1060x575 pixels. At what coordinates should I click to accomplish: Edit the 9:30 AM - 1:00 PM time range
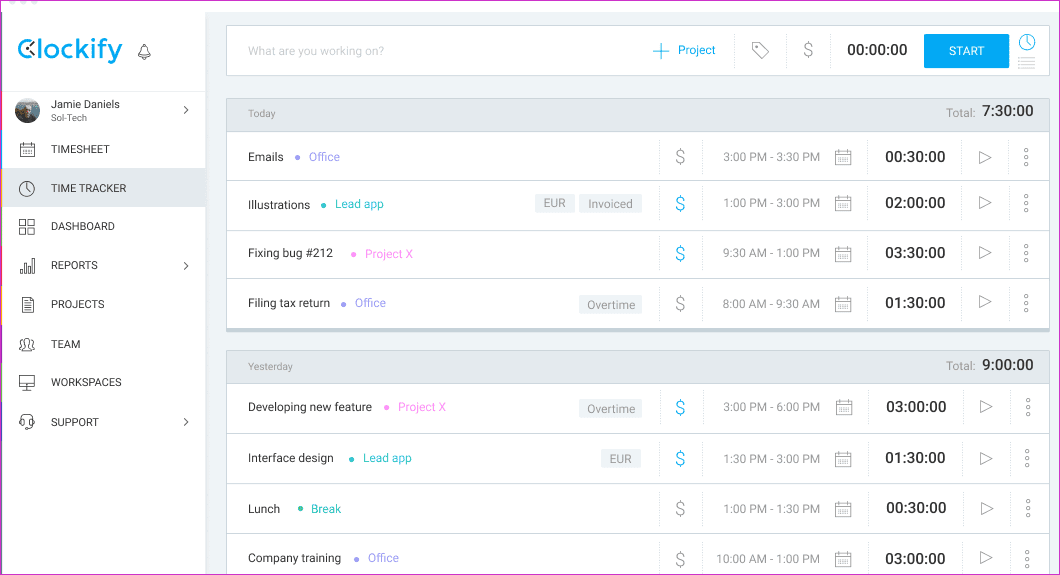tap(771, 253)
